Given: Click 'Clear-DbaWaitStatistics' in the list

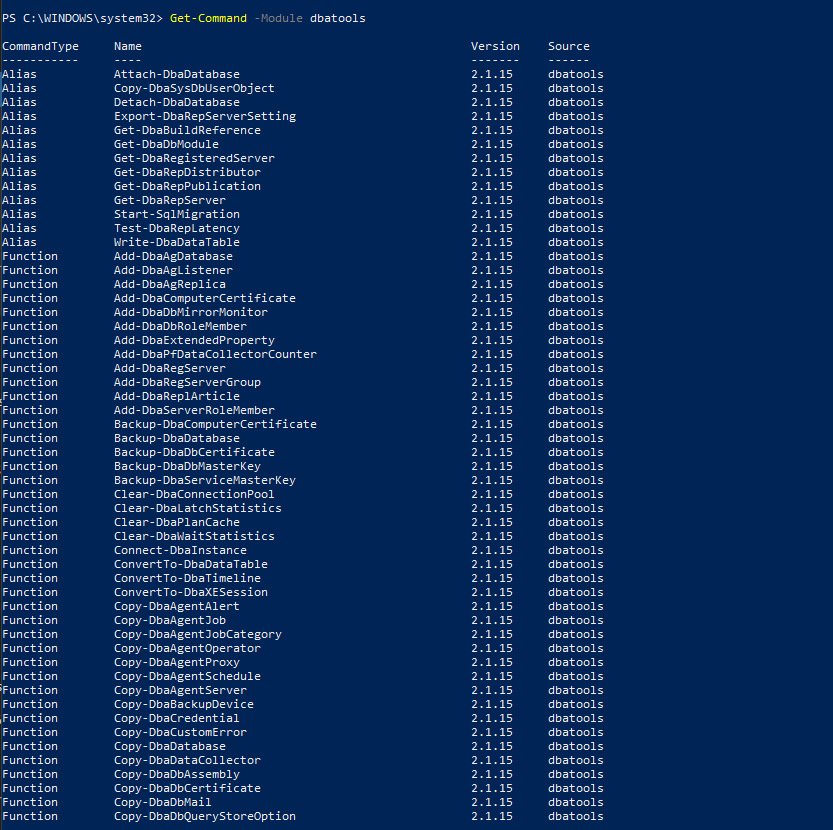Looking at the screenshot, I should click(194, 536).
